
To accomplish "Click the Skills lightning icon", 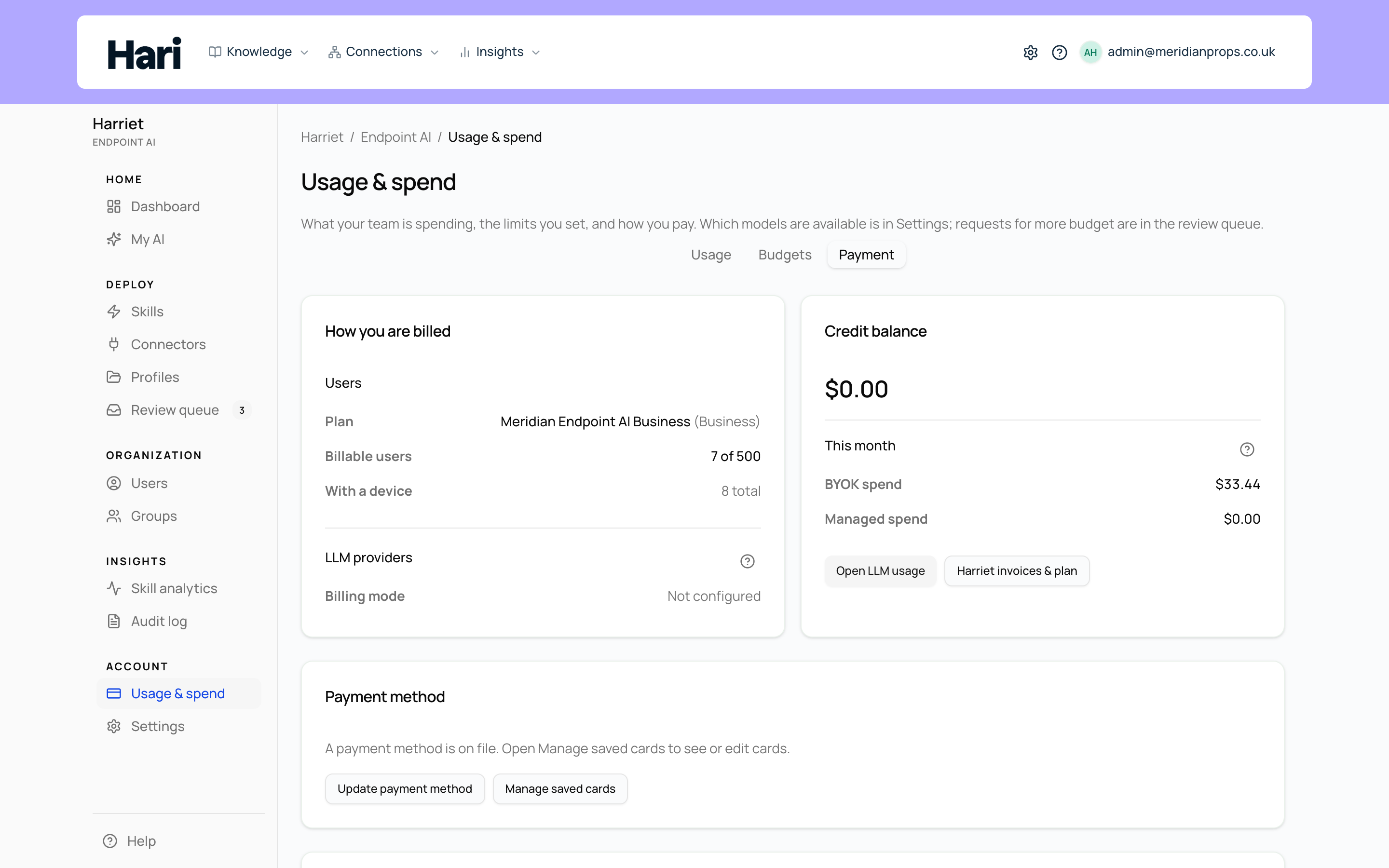I will coord(114,312).
